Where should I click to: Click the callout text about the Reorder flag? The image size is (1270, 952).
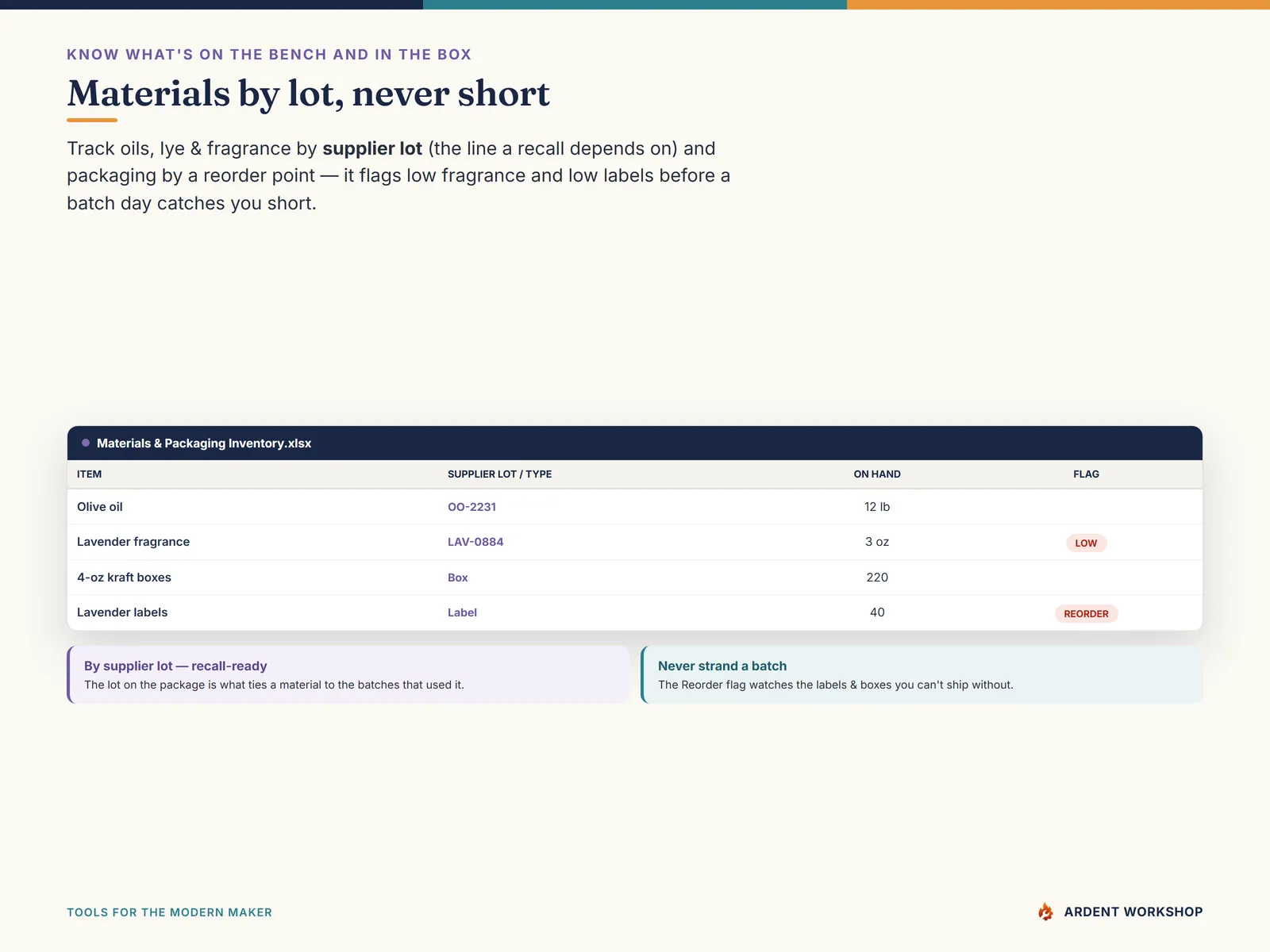836,685
